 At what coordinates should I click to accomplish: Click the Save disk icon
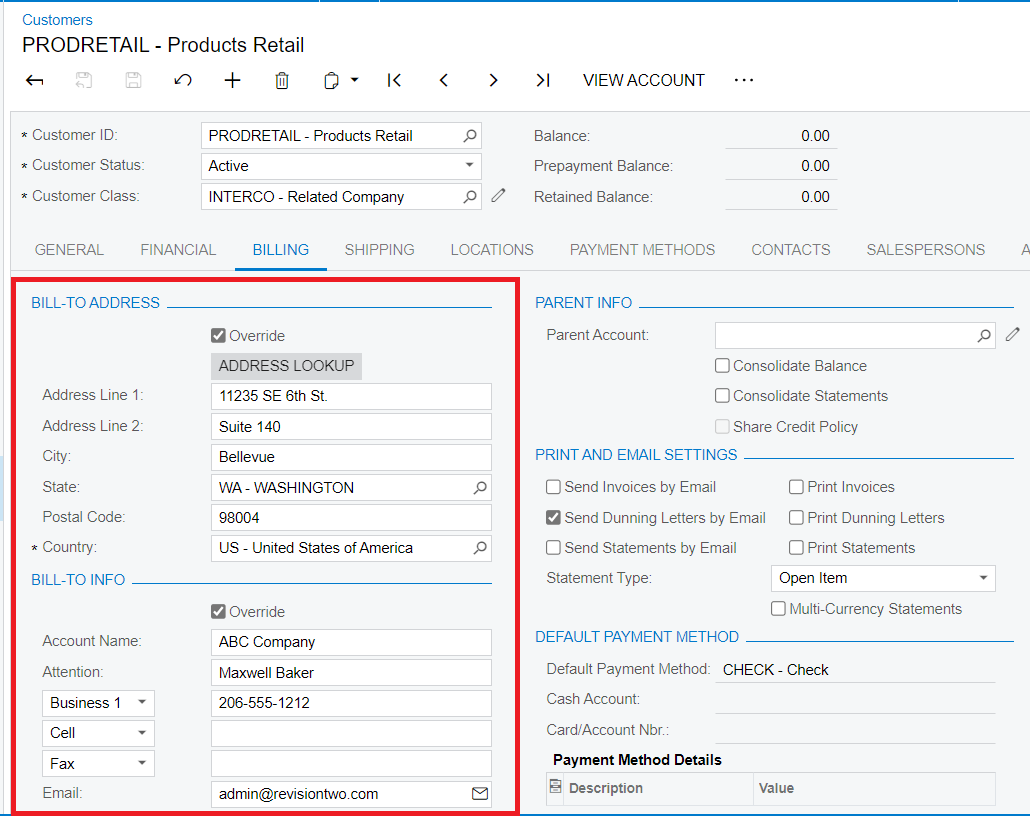click(x=133, y=81)
